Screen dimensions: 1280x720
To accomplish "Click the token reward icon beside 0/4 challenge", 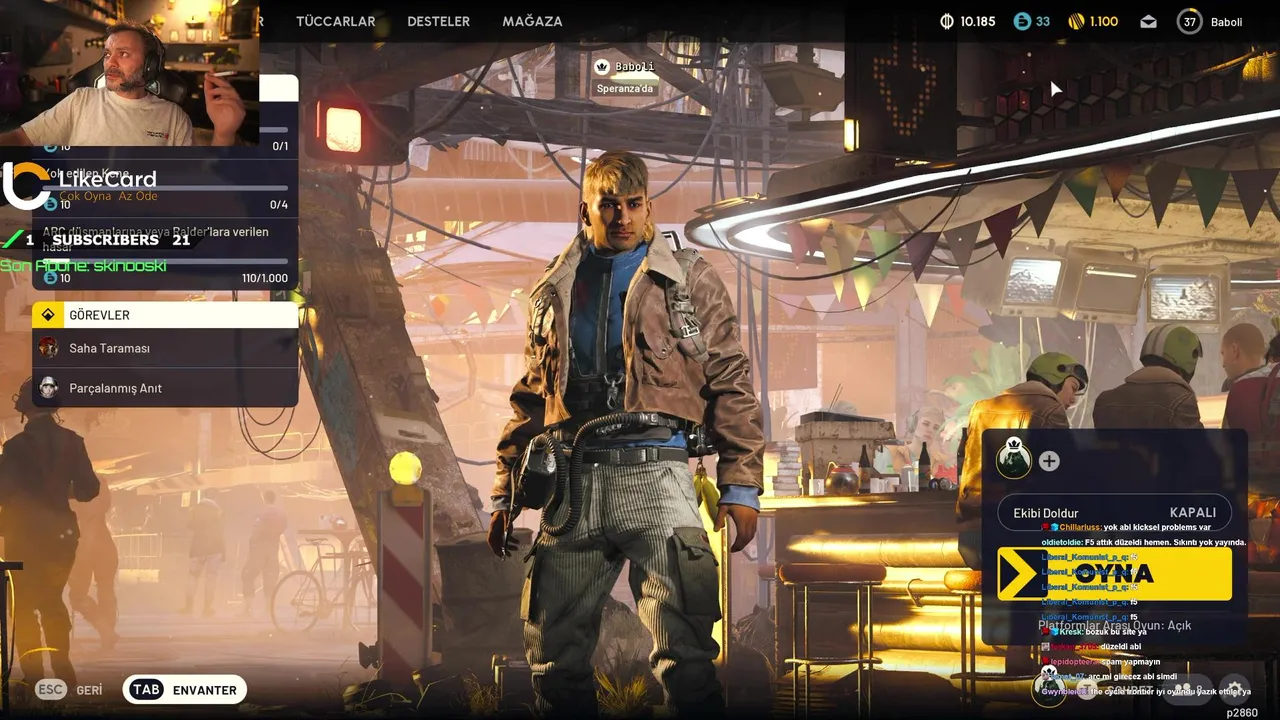I will click(51, 204).
